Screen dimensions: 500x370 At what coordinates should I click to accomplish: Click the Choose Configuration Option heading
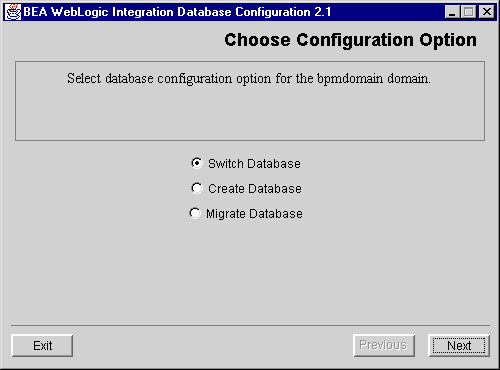350,40
